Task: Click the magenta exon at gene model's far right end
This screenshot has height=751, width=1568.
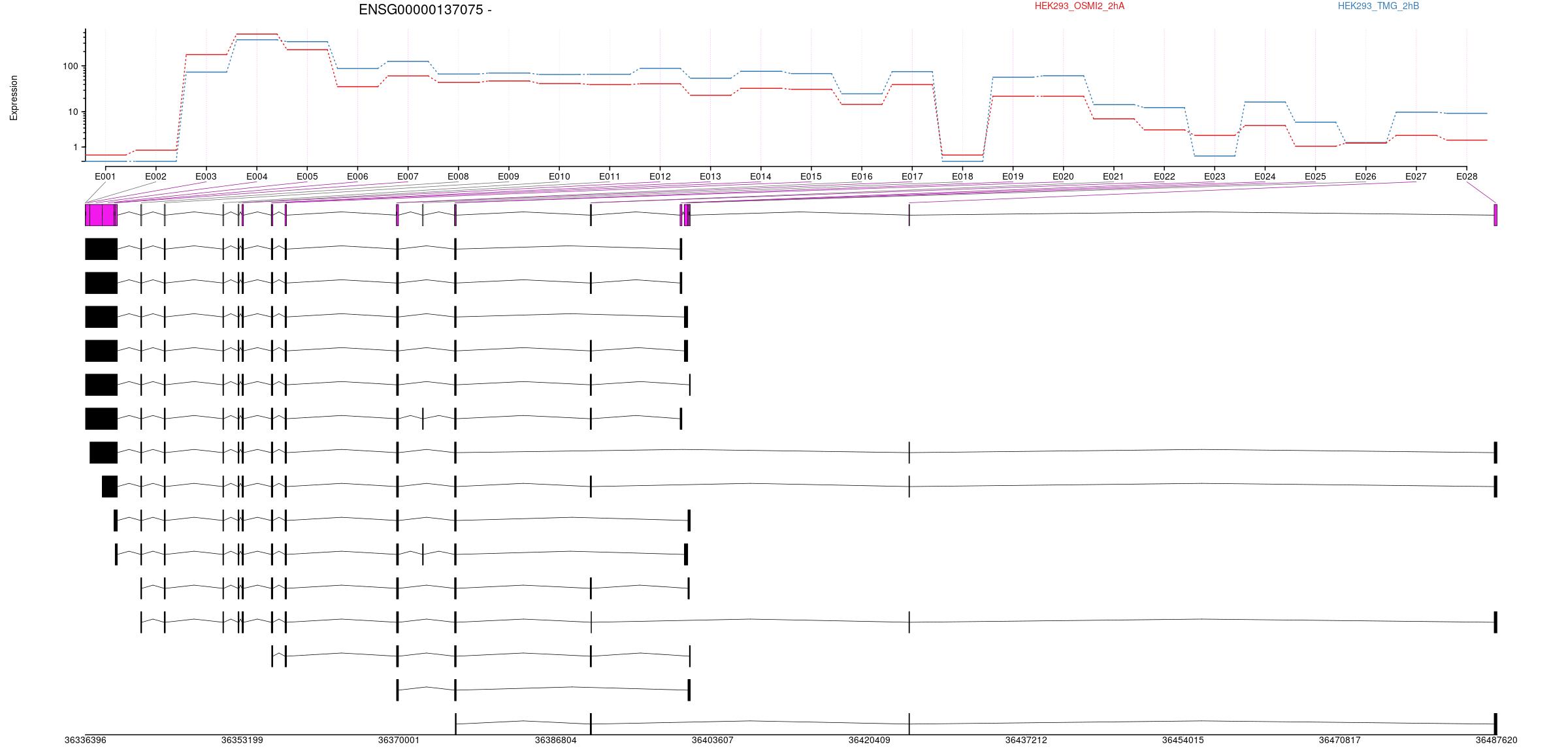Action: [x=1495, y=215]
